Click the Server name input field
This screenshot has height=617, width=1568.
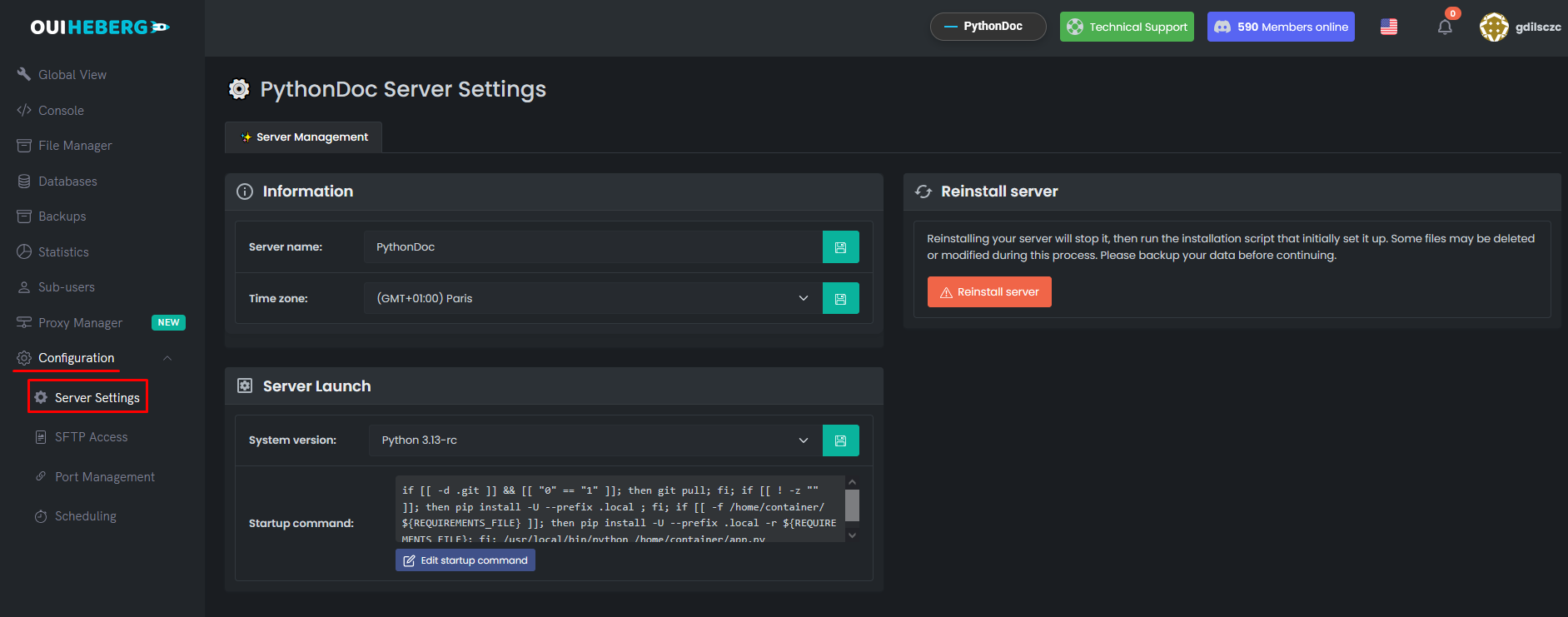point(593,247)
